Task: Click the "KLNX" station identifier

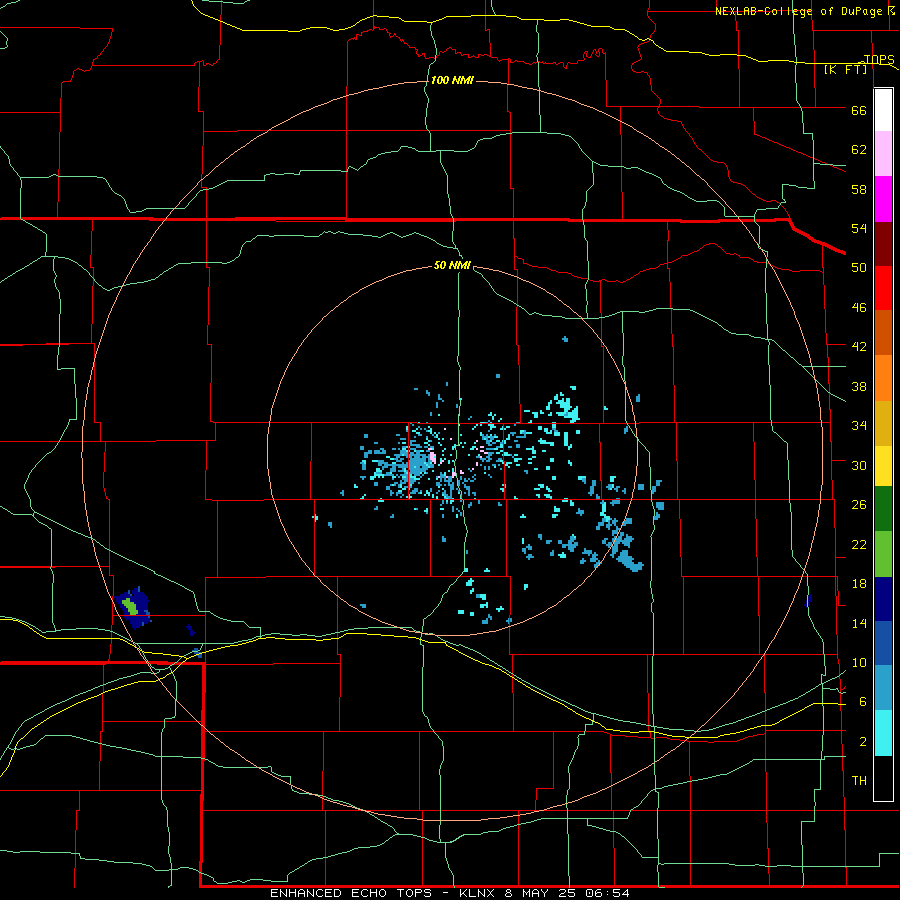Action: (x=479, y=893)
